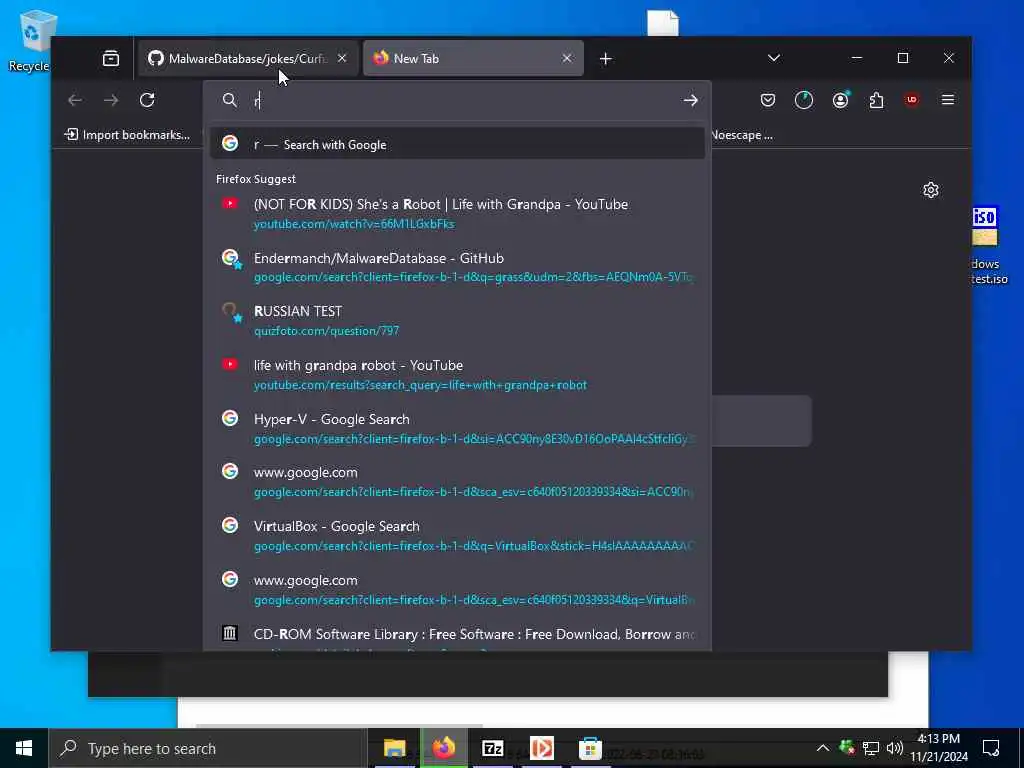Click the Type here to search box
The image size is (1024, 768).
[208, 748]
